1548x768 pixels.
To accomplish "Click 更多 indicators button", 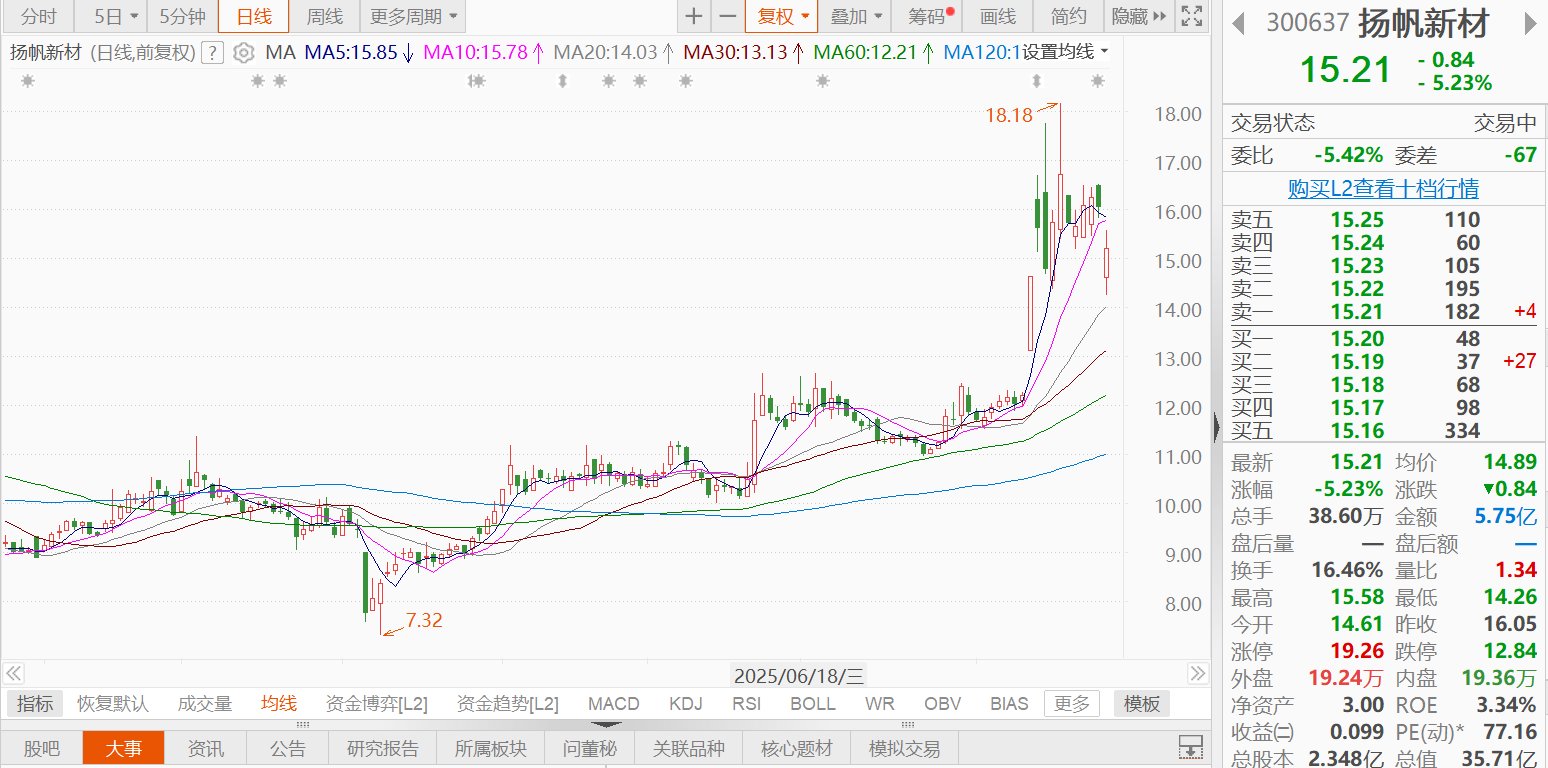I will (x=1072, y=704).
